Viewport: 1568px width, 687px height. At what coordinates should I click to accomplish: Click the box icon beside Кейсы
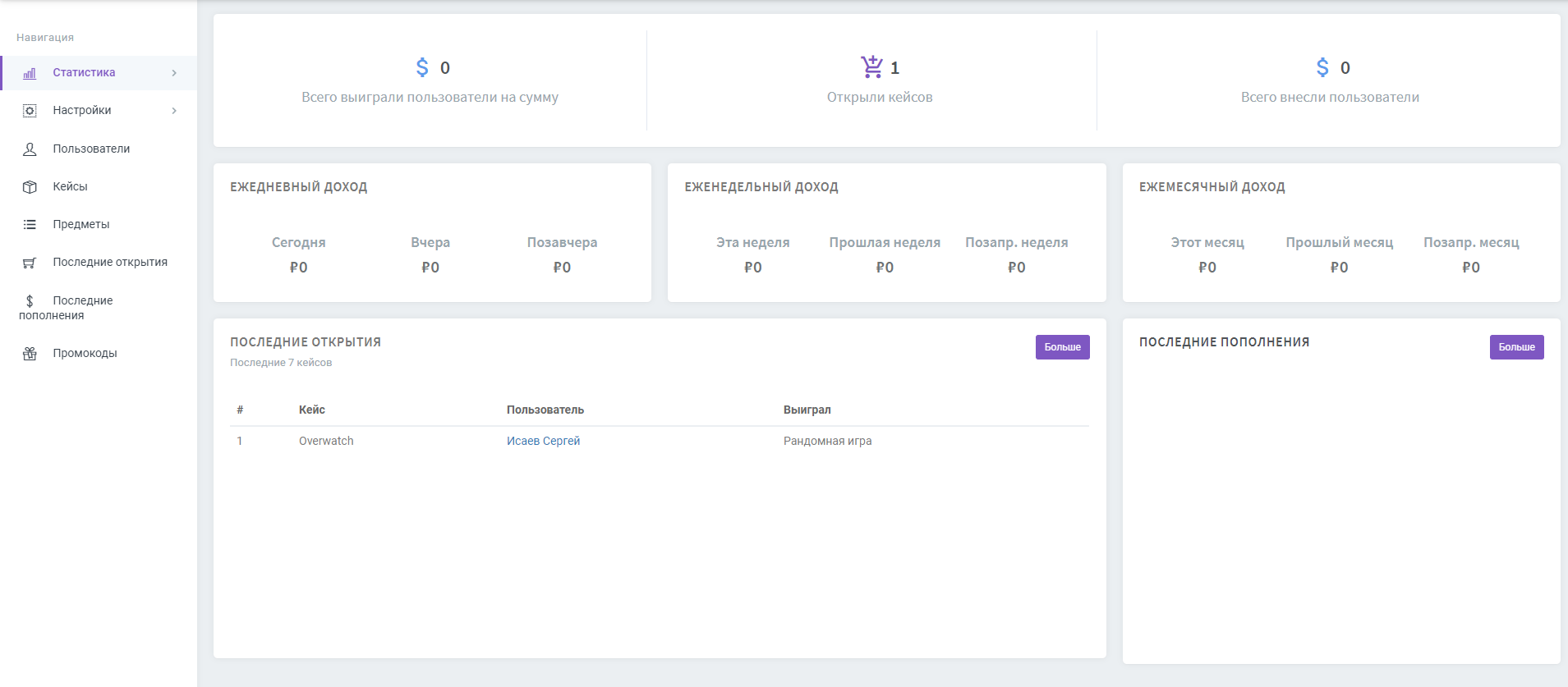(30, 187)
